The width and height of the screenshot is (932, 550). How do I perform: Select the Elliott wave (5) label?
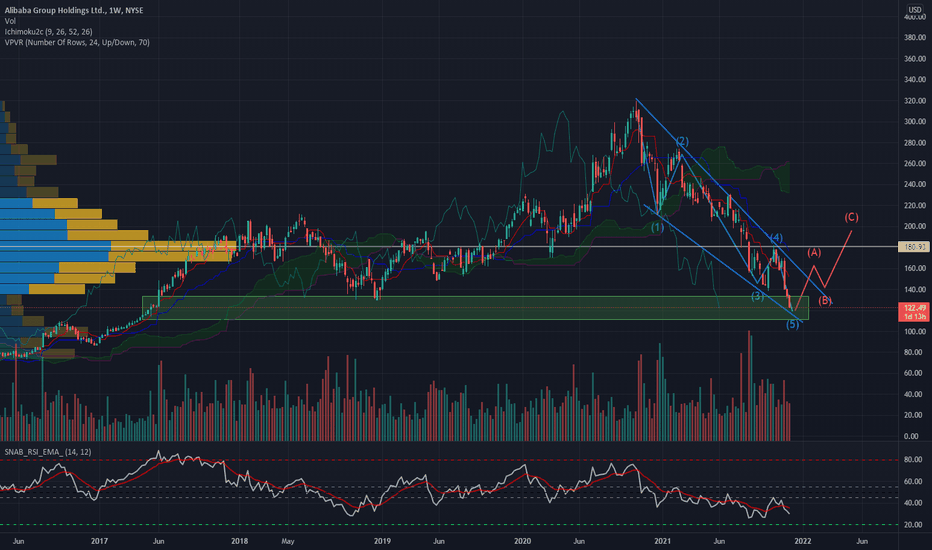pos(792,324)
